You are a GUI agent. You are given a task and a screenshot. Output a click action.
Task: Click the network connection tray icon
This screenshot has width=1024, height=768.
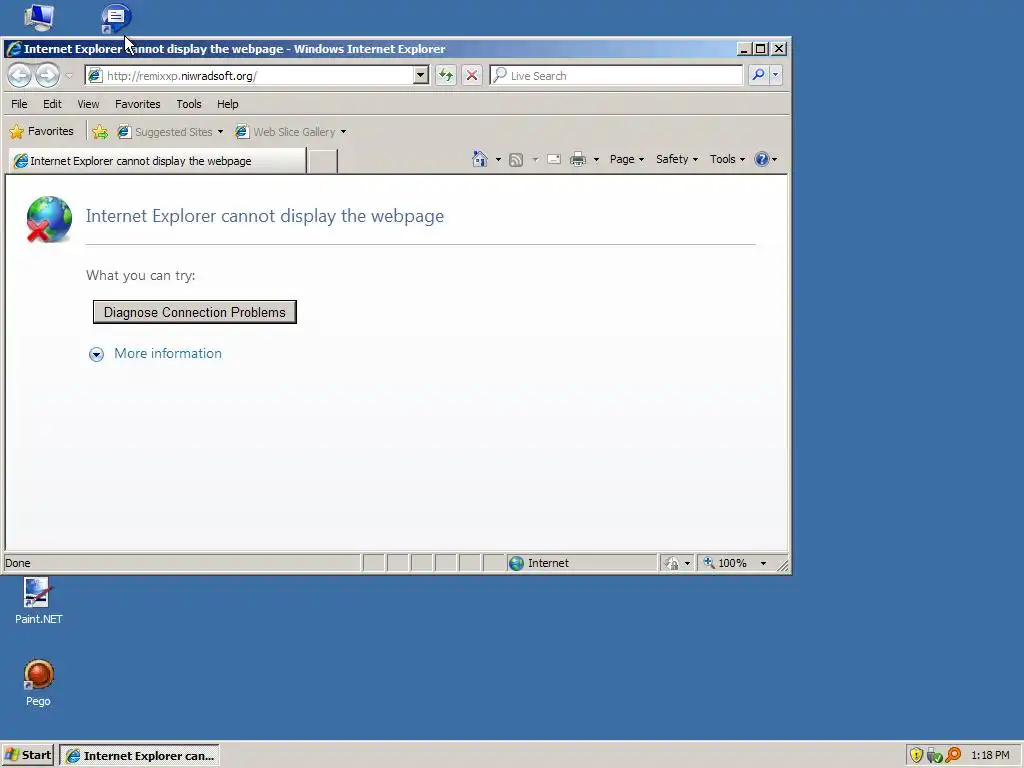coord(935,756)
